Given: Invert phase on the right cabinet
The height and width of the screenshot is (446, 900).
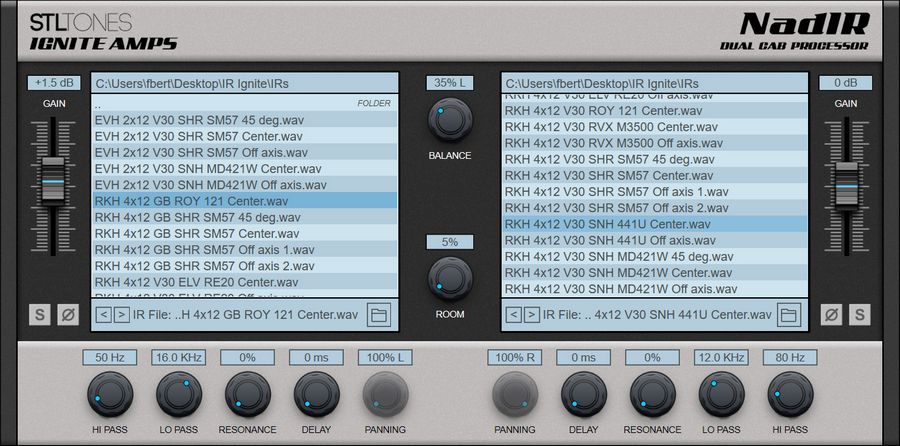Looking at the screenshot, I should tap(831, 314).
